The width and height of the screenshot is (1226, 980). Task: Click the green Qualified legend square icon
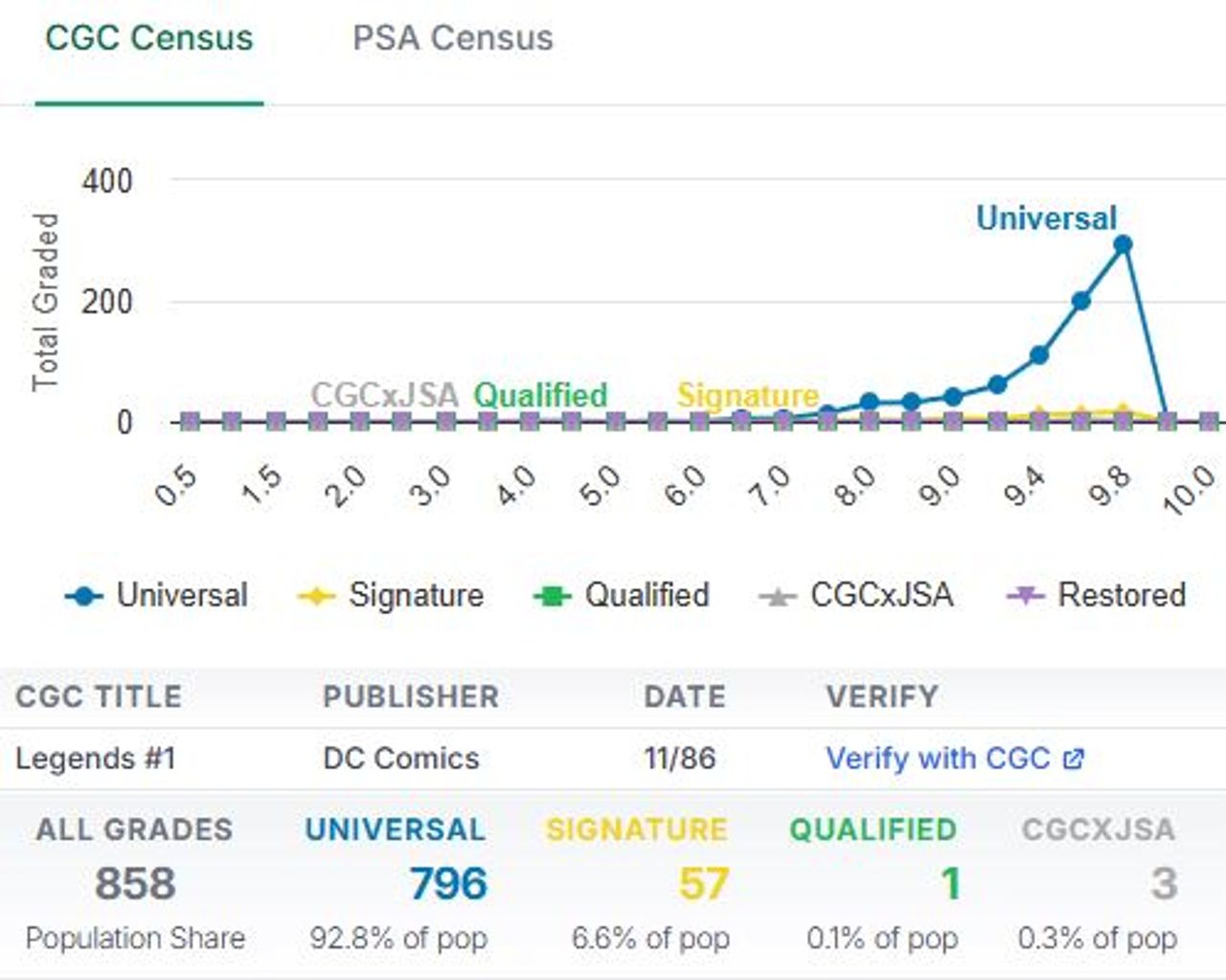[552, 596]
